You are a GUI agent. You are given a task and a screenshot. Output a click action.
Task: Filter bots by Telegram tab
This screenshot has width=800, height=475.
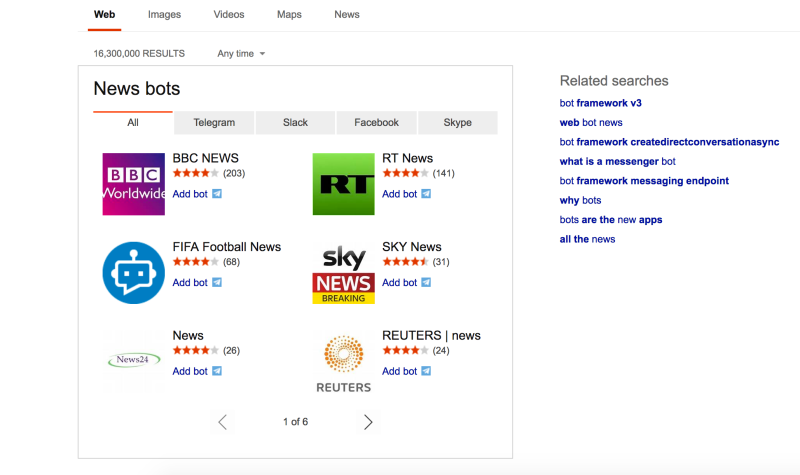214,123
